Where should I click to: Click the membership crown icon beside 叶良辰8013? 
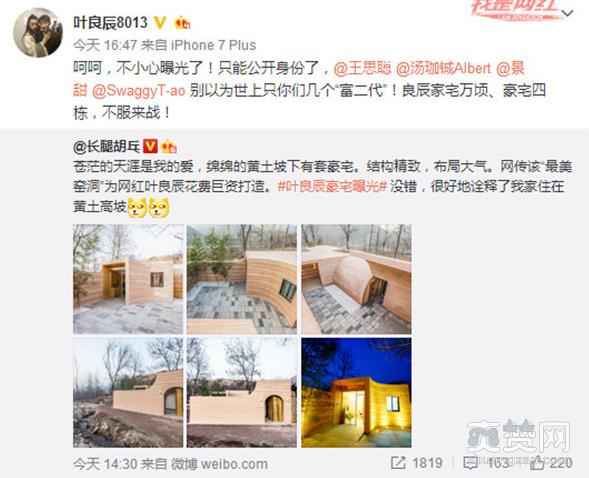(x=183, y=23)
